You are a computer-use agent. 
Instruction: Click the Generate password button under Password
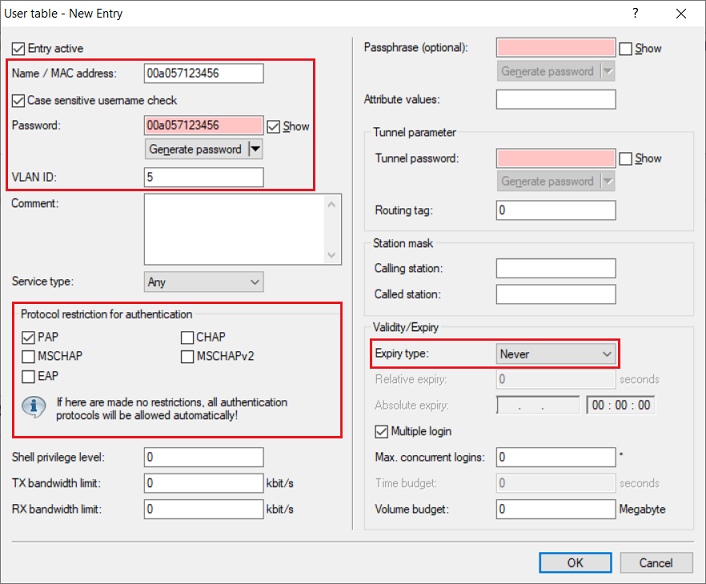coord(195,149)
